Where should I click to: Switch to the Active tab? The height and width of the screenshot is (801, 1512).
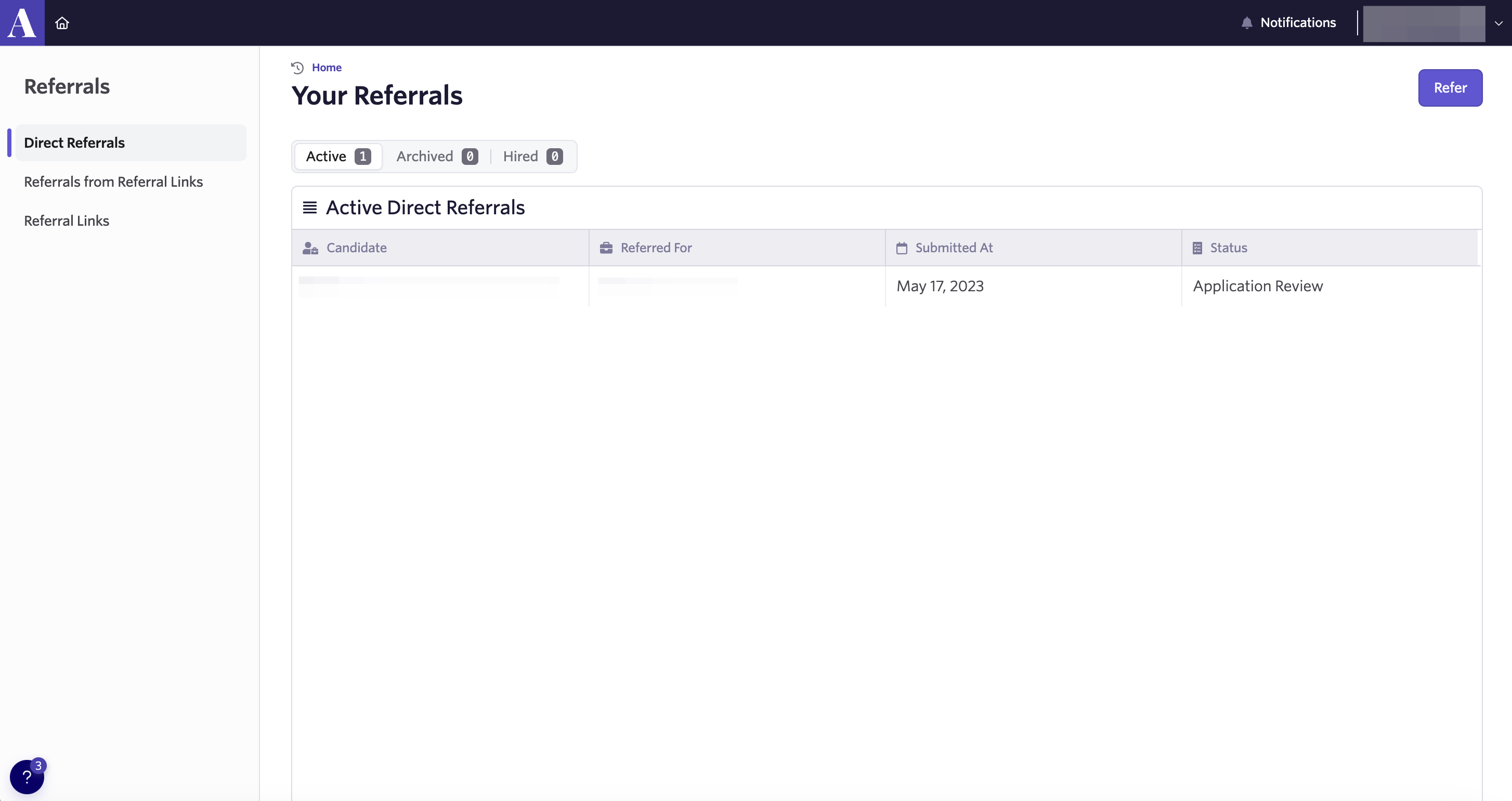(x=338, y=156)
